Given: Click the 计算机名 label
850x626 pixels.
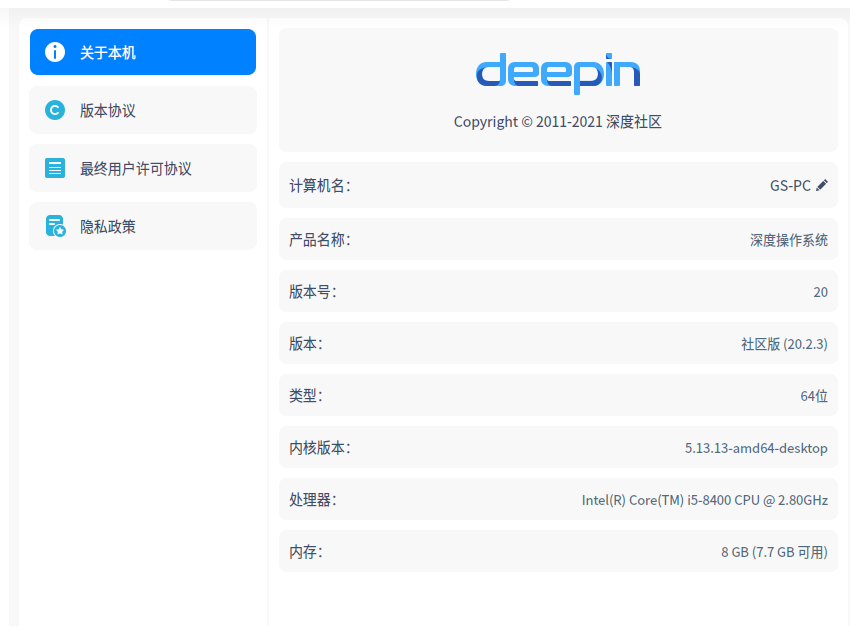Looking at the screenshot, I should click(x=320, y=186).
